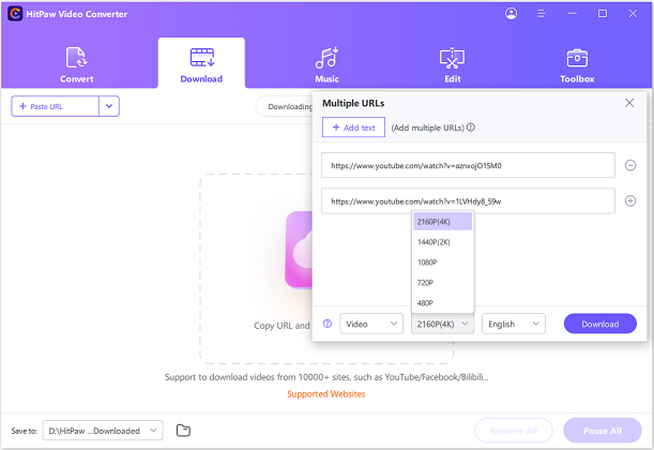Image resolution: width=654 pixels, height=450 pixels.
Task: Choose 720P from resolution list
Action: coord(443,283)
